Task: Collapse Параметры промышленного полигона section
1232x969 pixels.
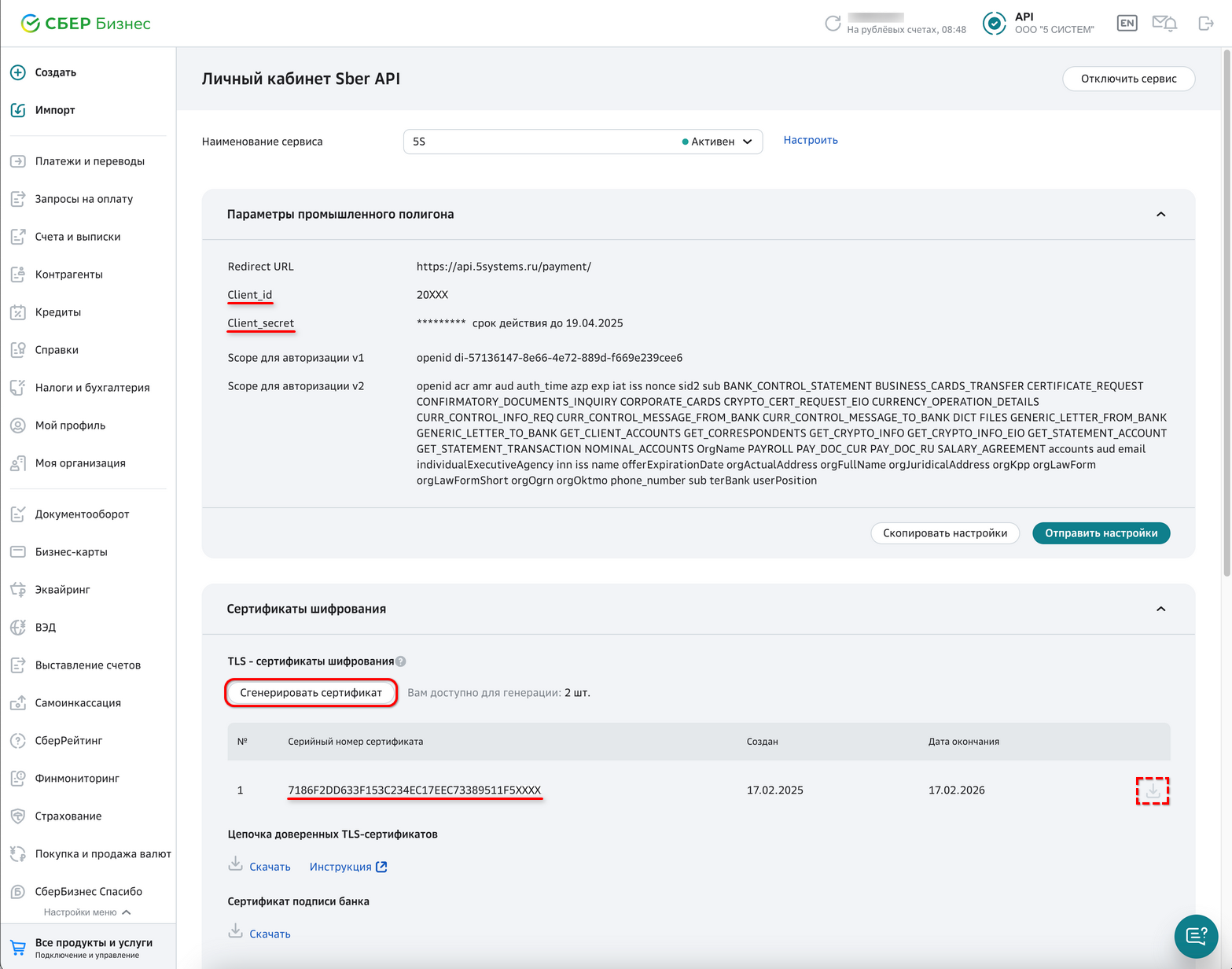Action: pyautogui.click(x=1160, y=214)
